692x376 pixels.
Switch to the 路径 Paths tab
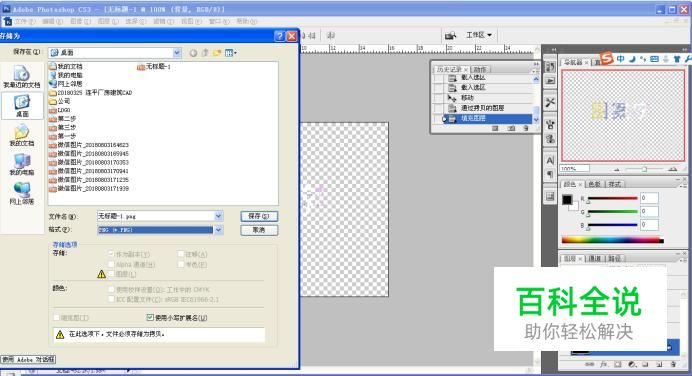[x=614, y=258]
